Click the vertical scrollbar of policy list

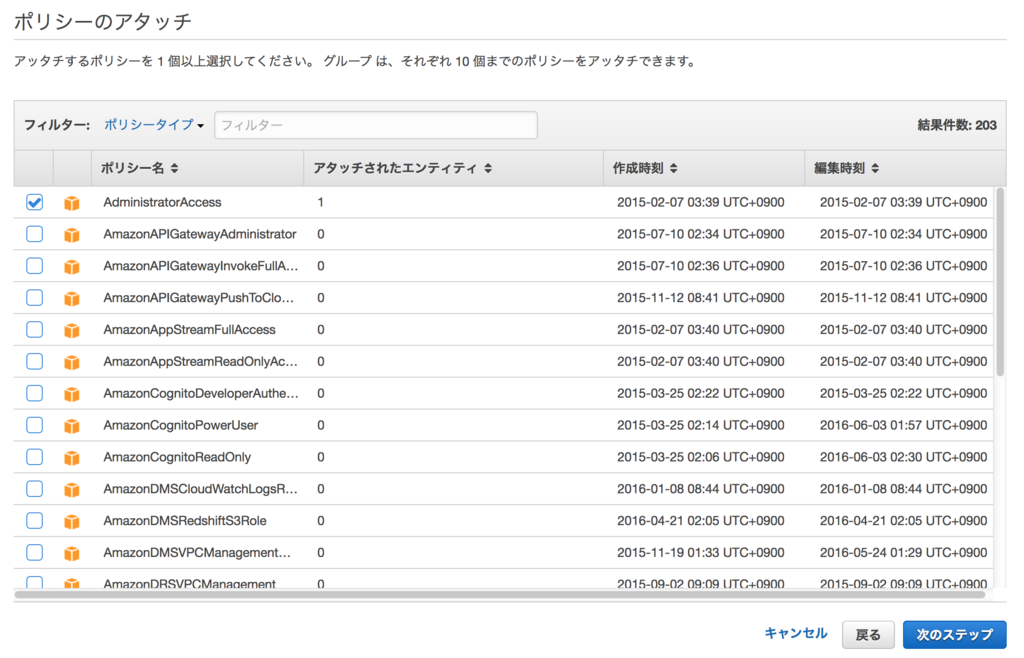click(1000, 282)
